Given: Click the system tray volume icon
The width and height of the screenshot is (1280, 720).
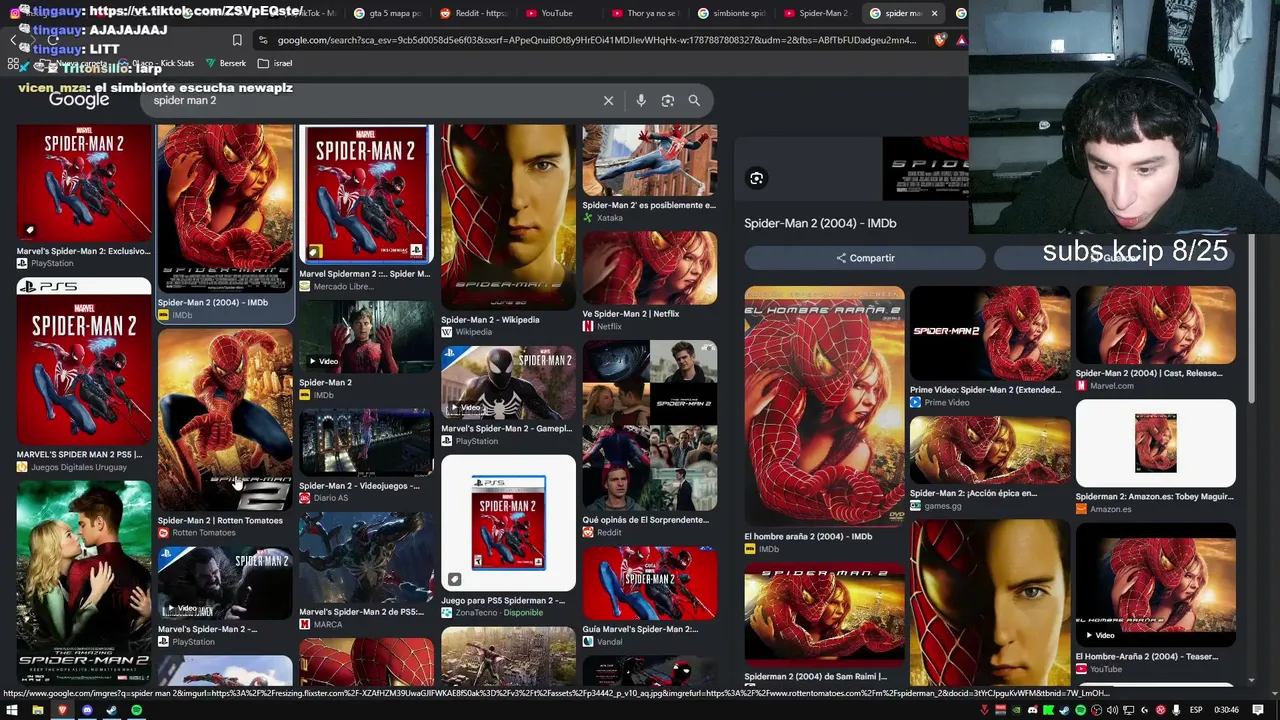Looking at the screenshot, I should (1112, 710).
